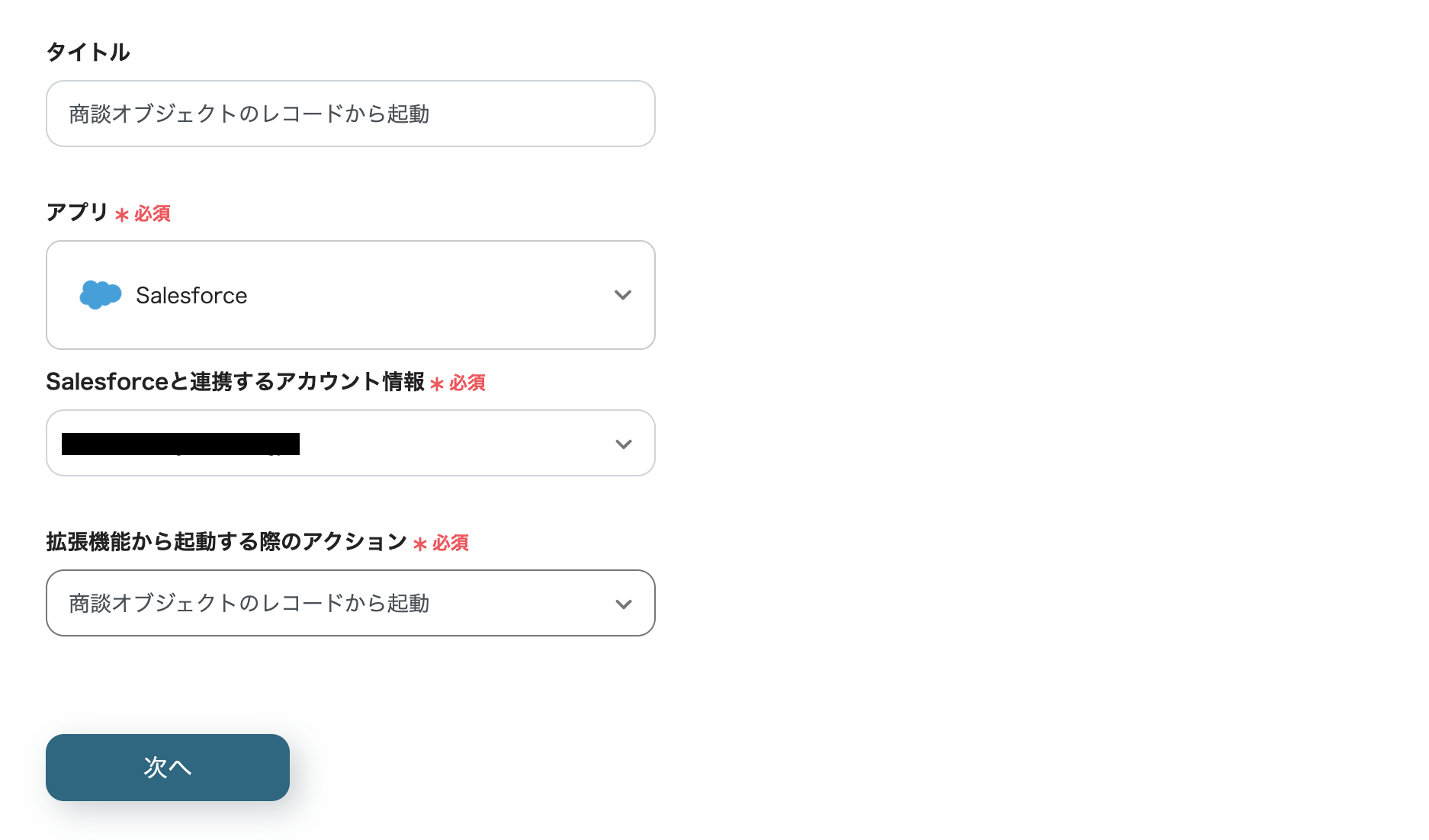Select the redacted account entry in the dropdown
This screenshot has height=840, width=1429.
click(x=181, y=443)
